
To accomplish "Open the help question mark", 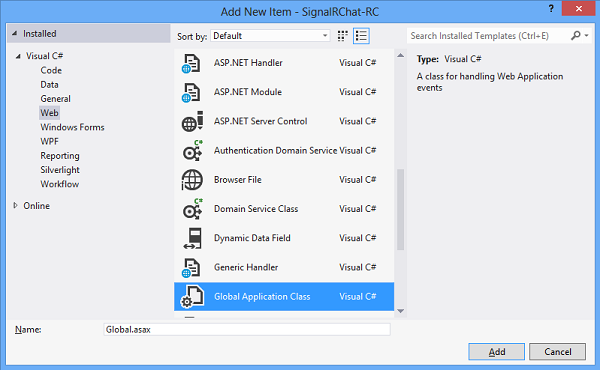I will pyautogui.click(x=551, y=8).
